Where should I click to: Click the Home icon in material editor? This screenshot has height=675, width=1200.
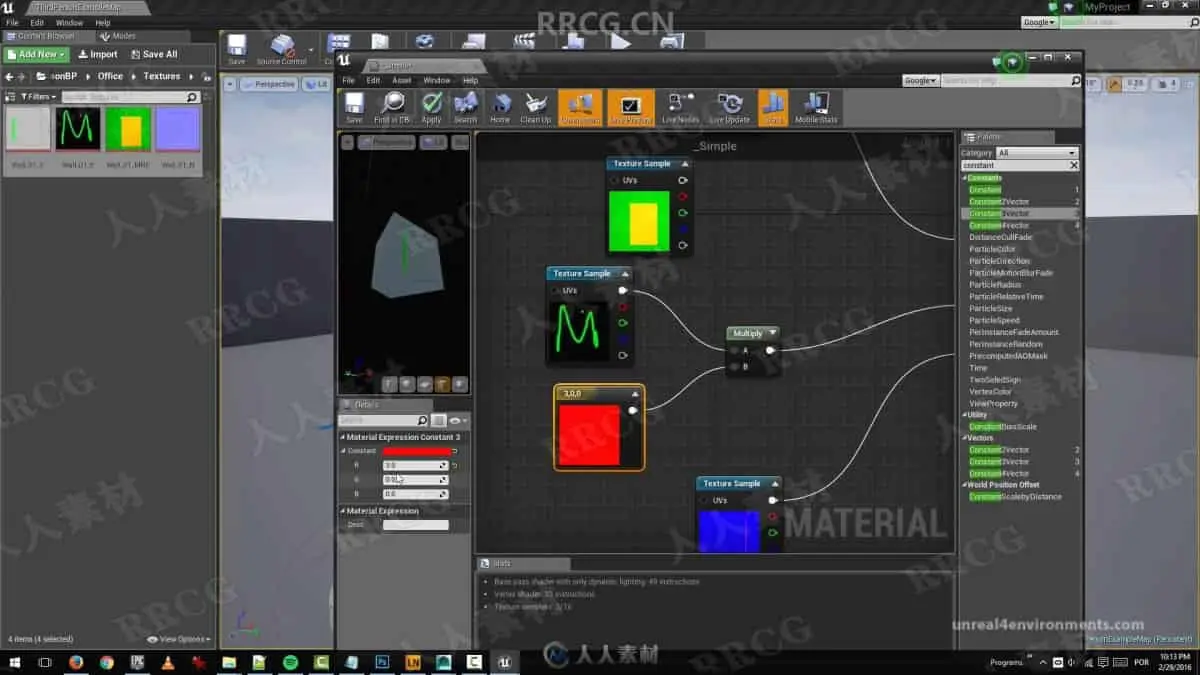[x=500, y=108]
